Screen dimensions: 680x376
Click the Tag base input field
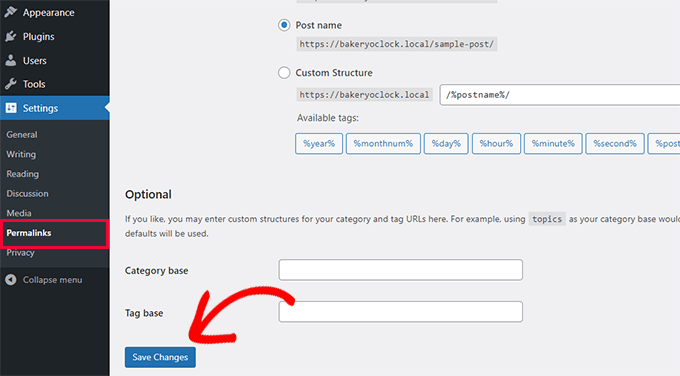[400, 311]
